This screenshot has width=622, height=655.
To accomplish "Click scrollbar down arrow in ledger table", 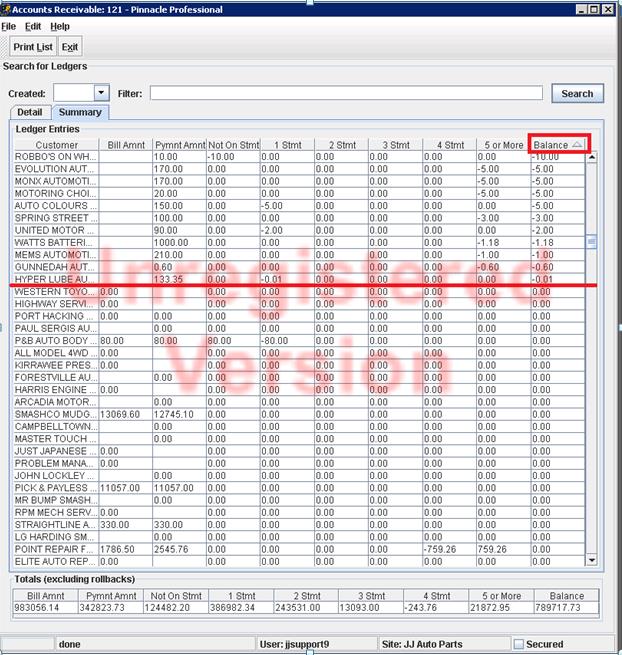I will 591,560.
